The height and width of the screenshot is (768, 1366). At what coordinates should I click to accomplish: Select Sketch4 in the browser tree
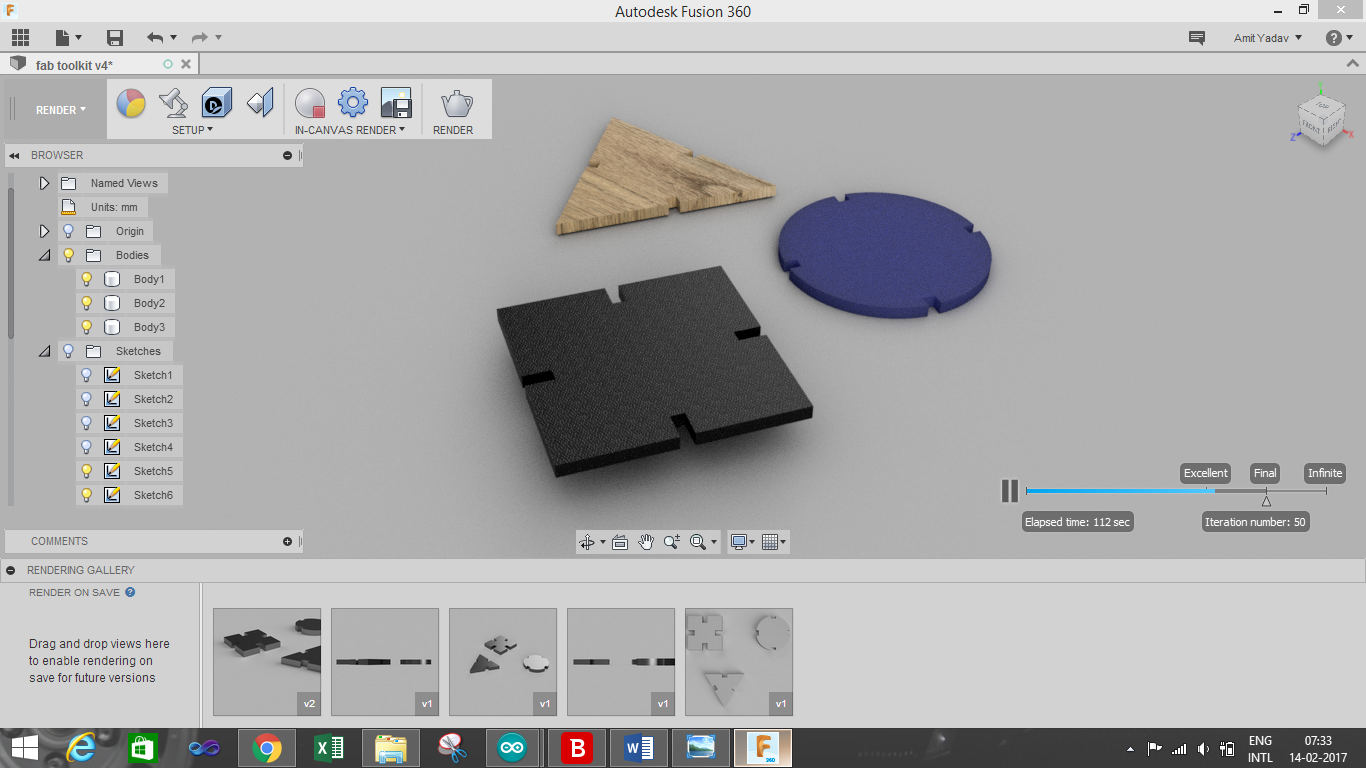point(152,447)
